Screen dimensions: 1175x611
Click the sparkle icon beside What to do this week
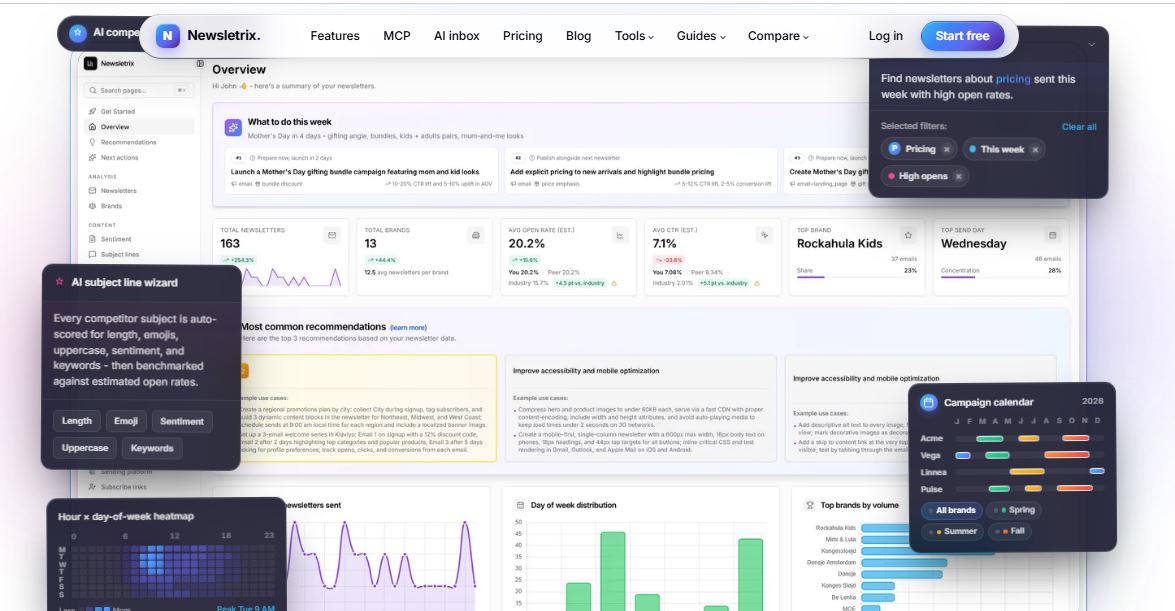[x=233, y=127]
